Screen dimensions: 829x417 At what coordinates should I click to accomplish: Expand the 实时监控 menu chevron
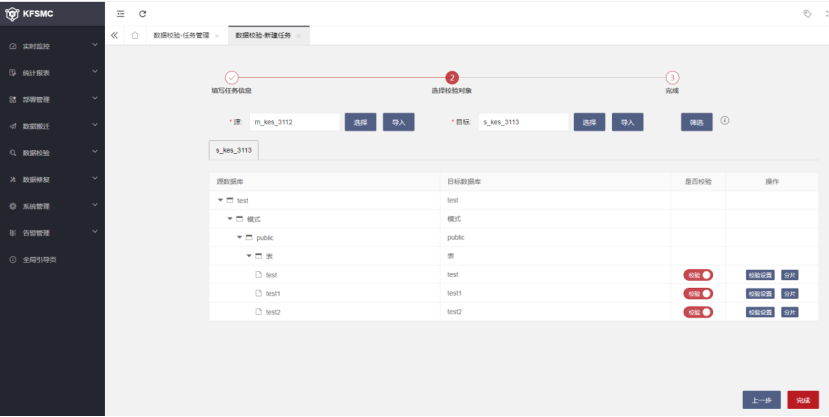click(x=95, y=45)
